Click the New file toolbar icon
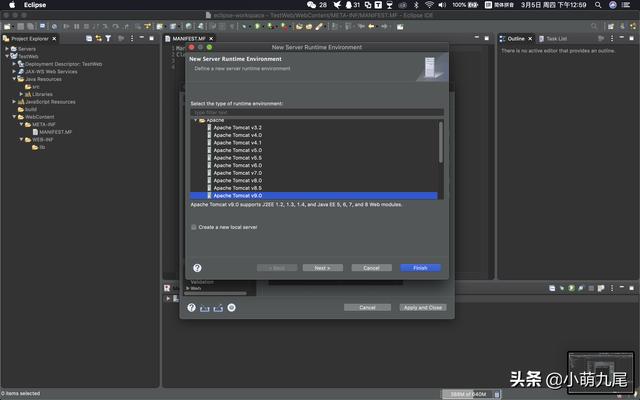Image resolution: width=640 pixels, height=400 pixels. pos(7,27)
